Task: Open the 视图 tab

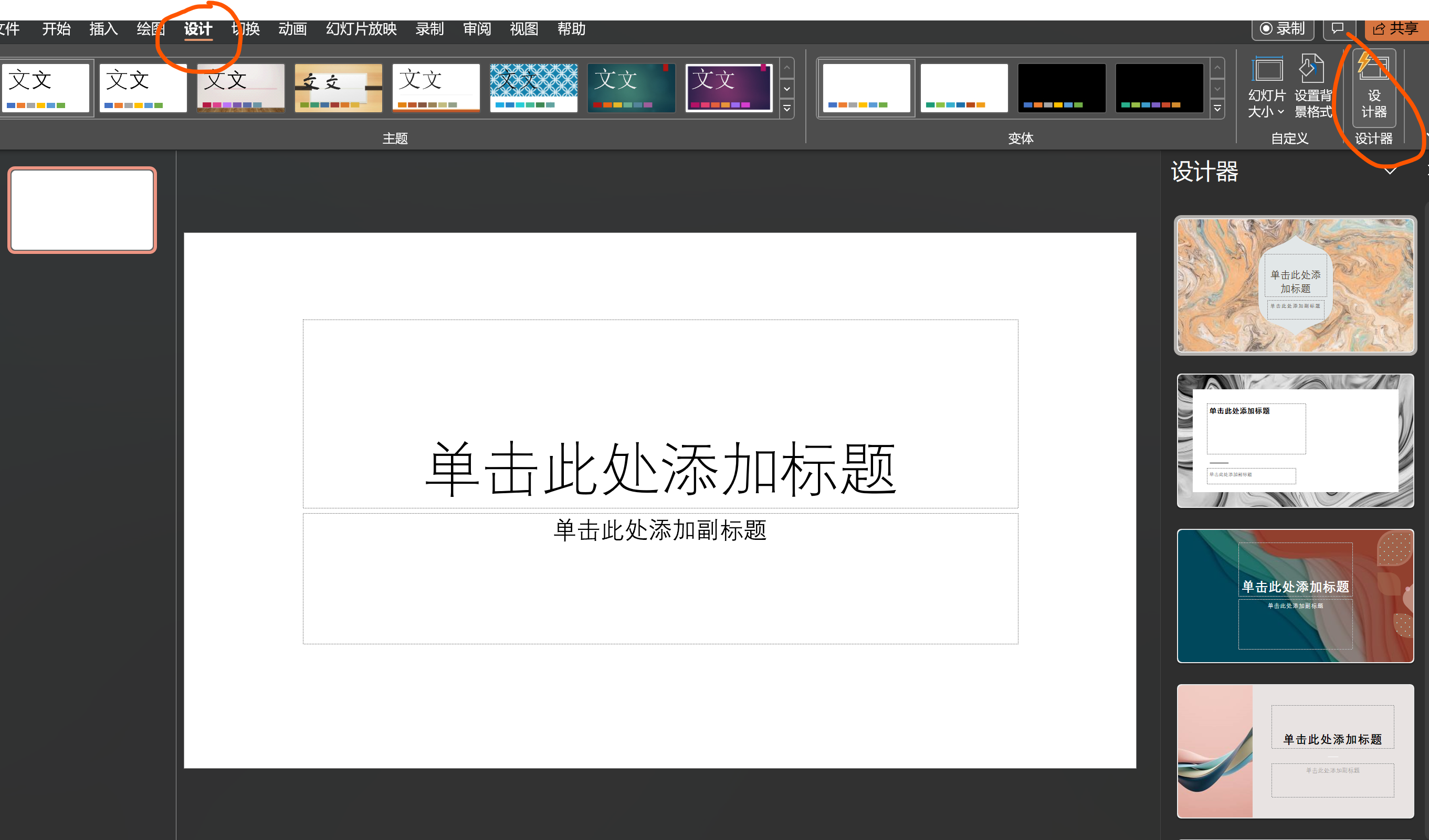Action: [524, 29]
